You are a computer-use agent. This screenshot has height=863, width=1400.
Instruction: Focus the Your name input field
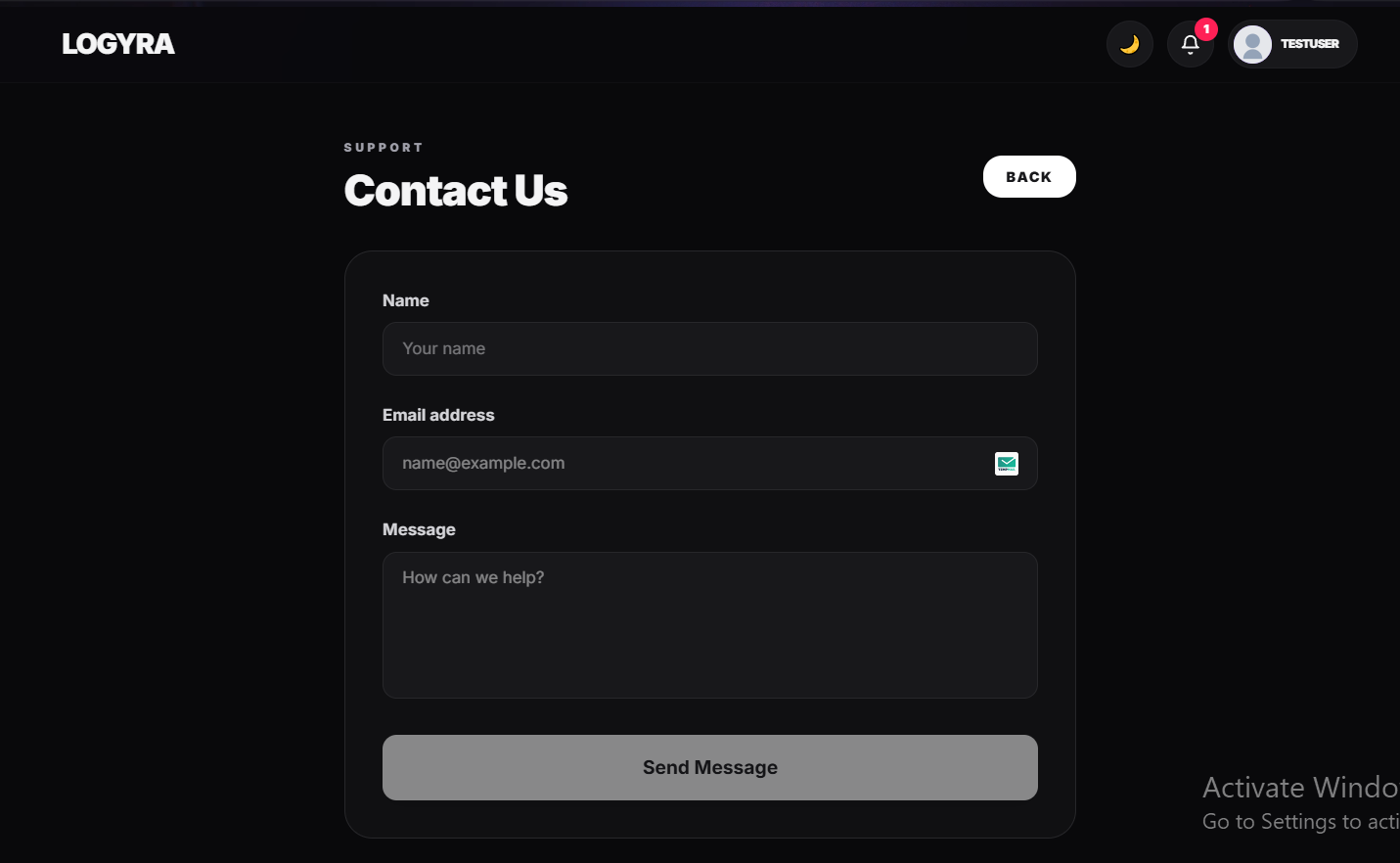[710, 349]
